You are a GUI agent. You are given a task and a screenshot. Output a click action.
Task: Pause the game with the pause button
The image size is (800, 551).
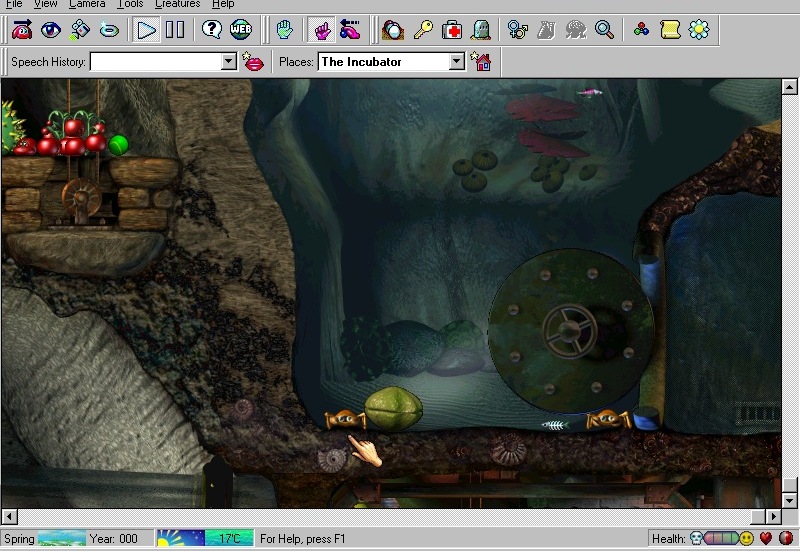[x=175, y=30]
